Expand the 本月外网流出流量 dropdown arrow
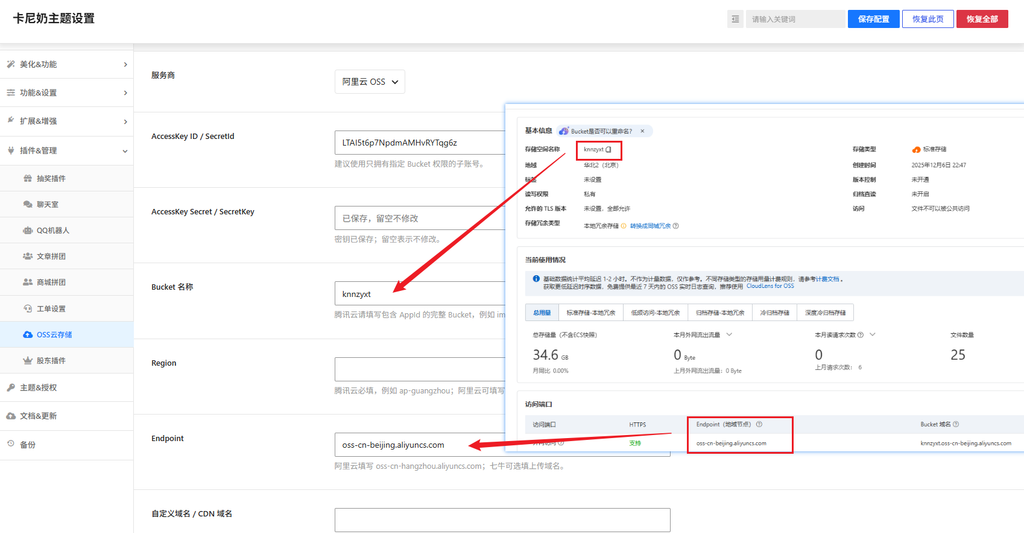The height and width of the screenshot is (533, 1024). pos(729,334)
